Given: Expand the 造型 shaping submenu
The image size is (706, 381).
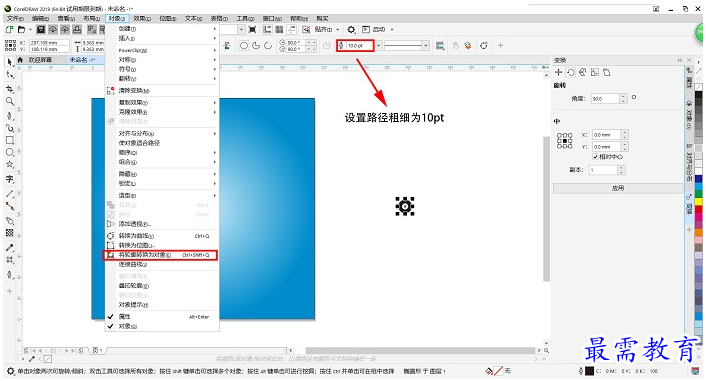Looking at the screenshot, I should 162,195.
